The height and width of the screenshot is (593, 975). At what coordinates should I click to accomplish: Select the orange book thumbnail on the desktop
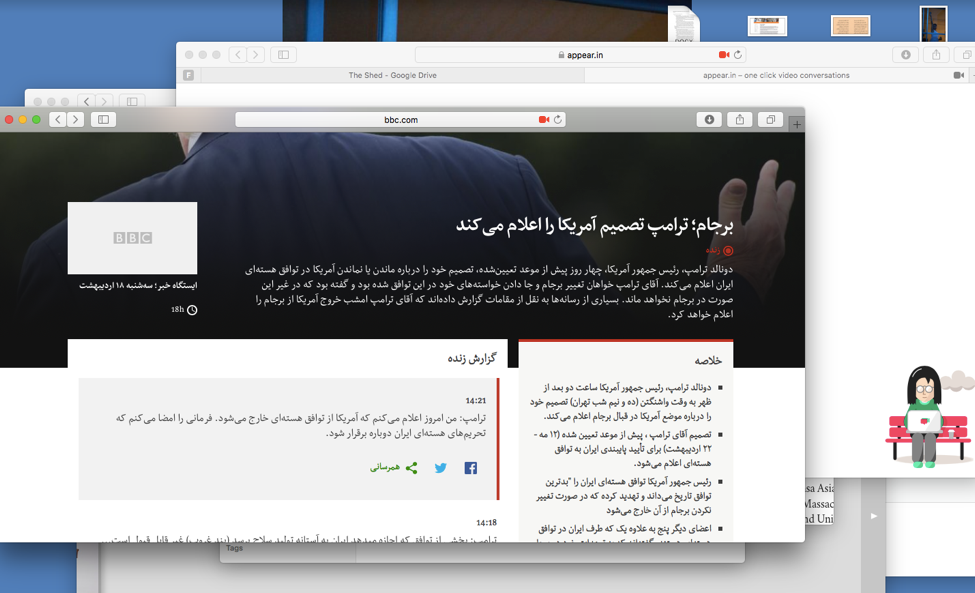tap(850, 26)
